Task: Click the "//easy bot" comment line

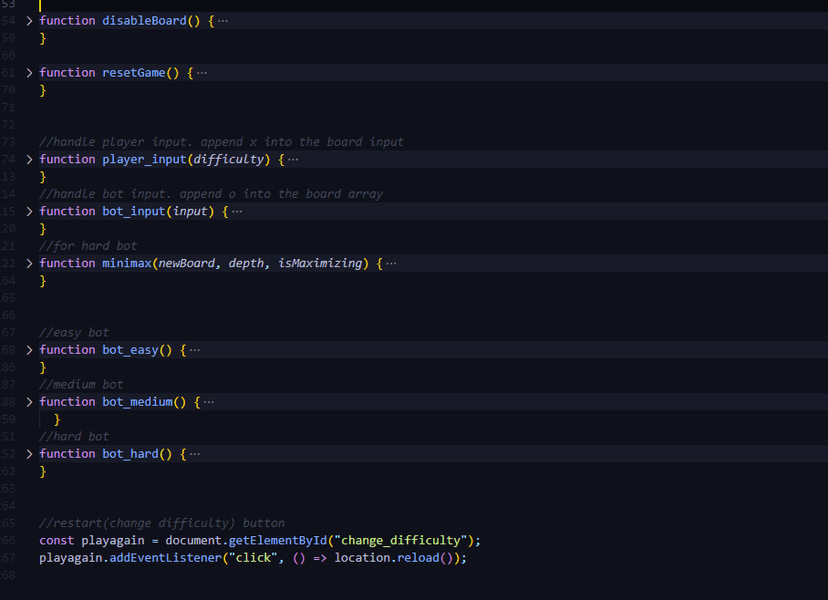Action: [x=74, y=333]
